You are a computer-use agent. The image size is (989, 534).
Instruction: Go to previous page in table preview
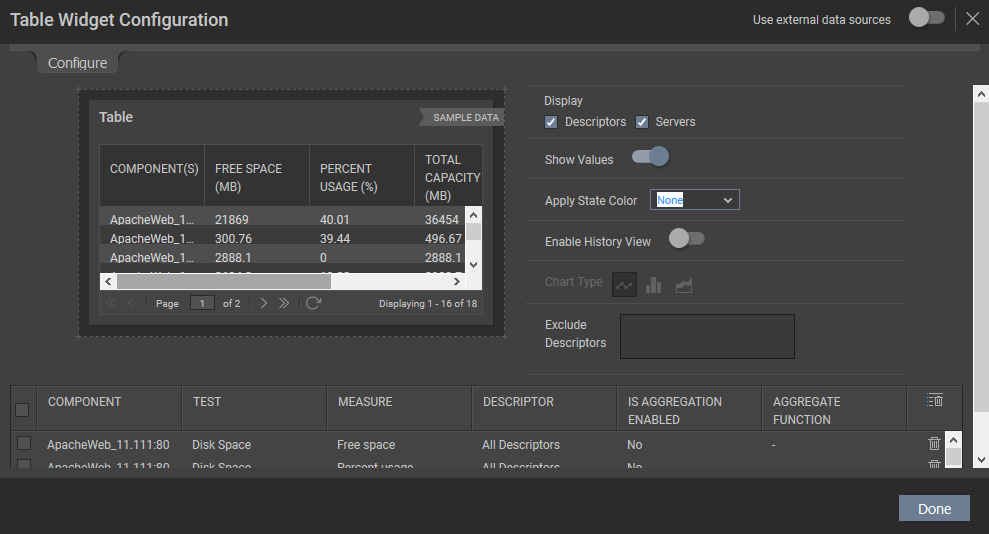pyautogui.click(x=131, y=303)
